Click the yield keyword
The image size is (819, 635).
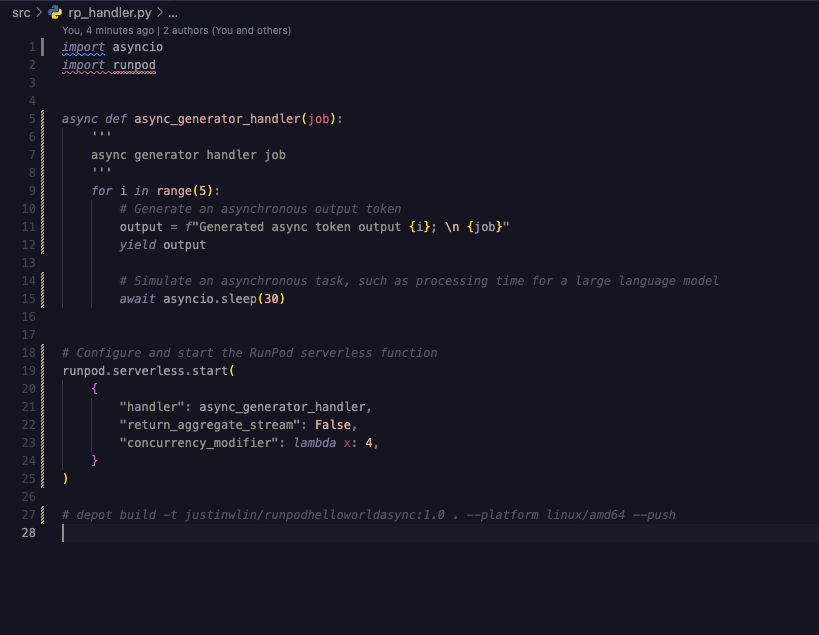click(x=138, y=245)
